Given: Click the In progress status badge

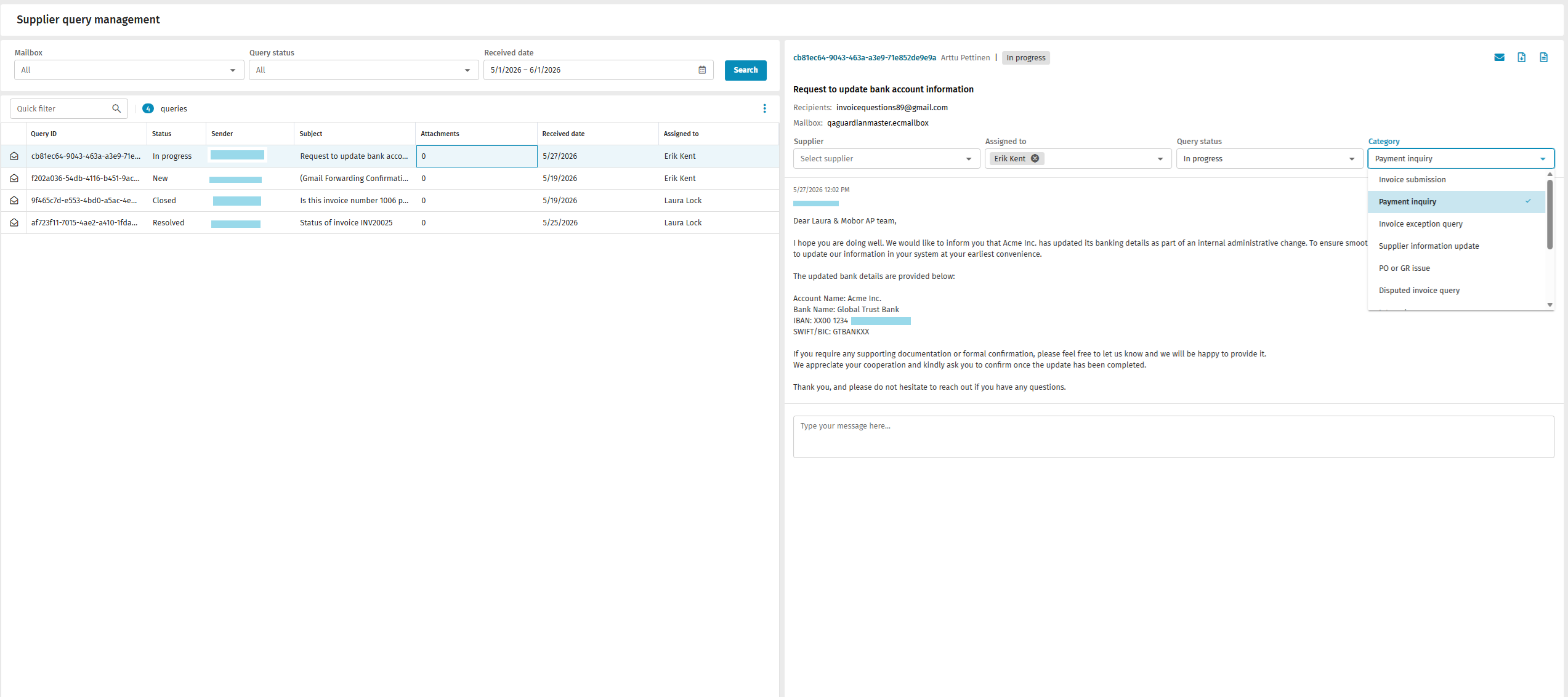Looking at the screenshot, I should click(1025, 58).
